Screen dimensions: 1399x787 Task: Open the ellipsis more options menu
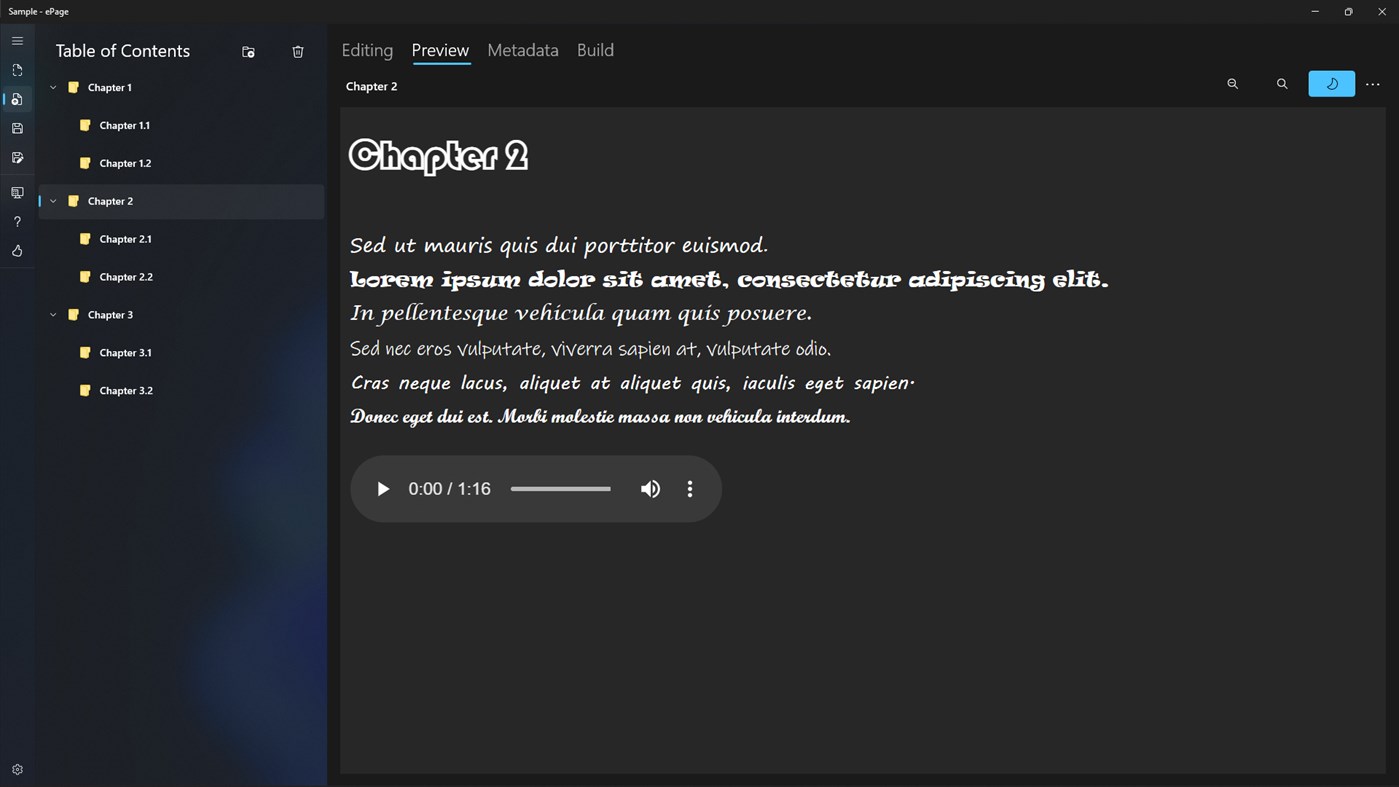[x=1372, y=84]
